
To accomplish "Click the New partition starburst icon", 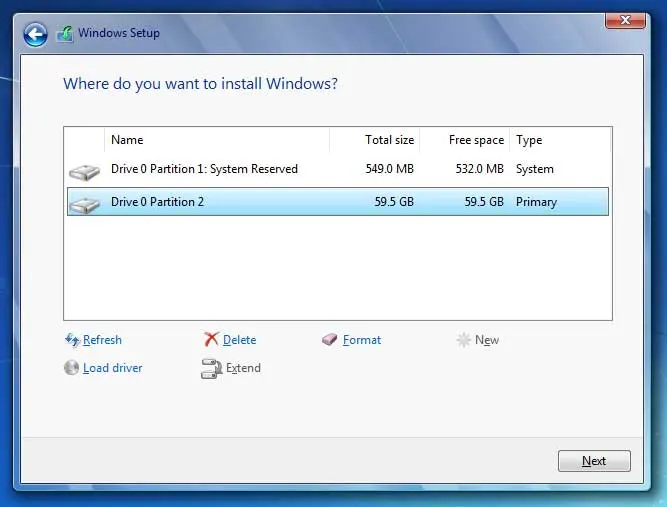I will 463,340.
